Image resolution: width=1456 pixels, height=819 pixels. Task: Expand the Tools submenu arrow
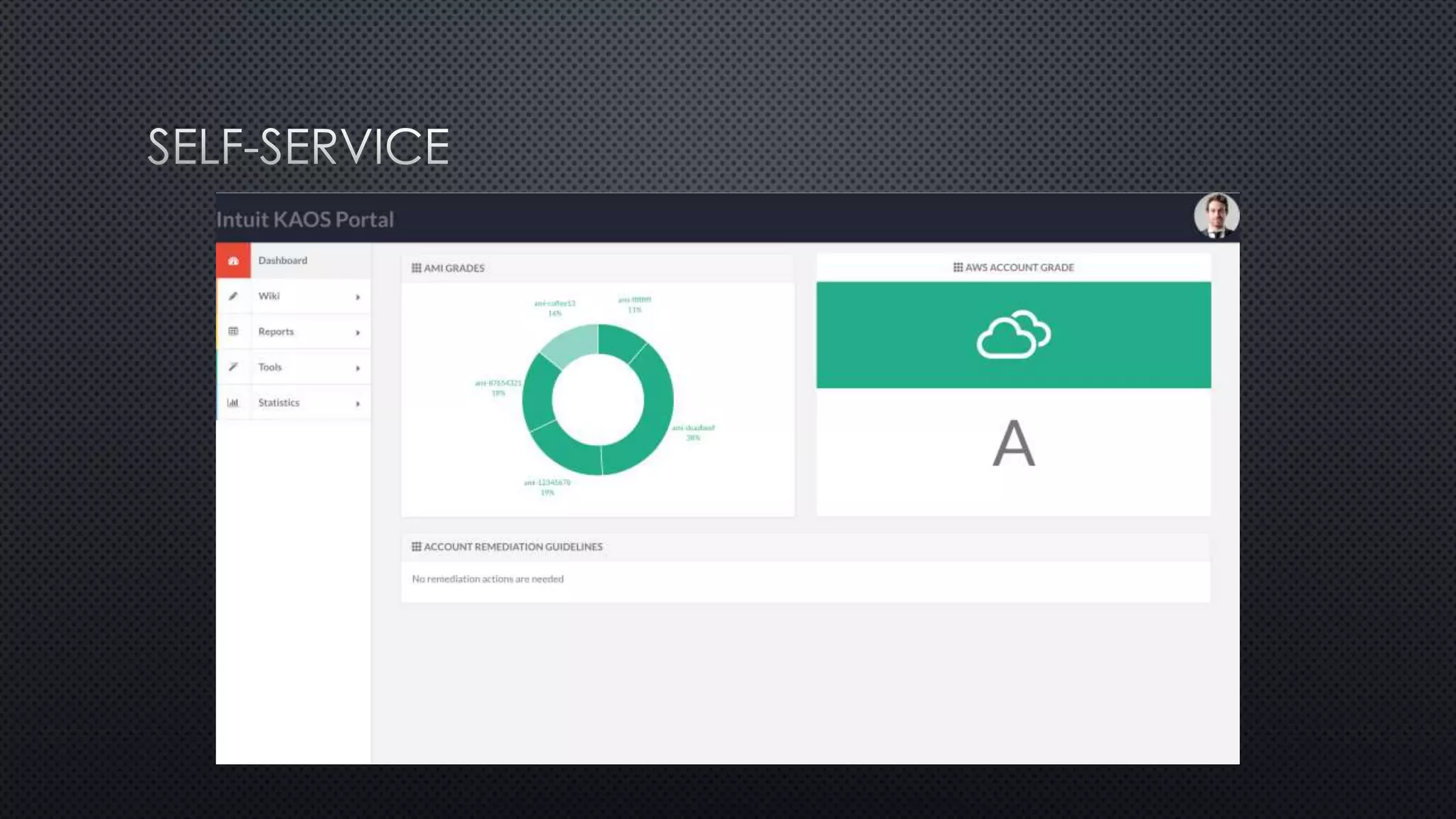click(358, 368)
